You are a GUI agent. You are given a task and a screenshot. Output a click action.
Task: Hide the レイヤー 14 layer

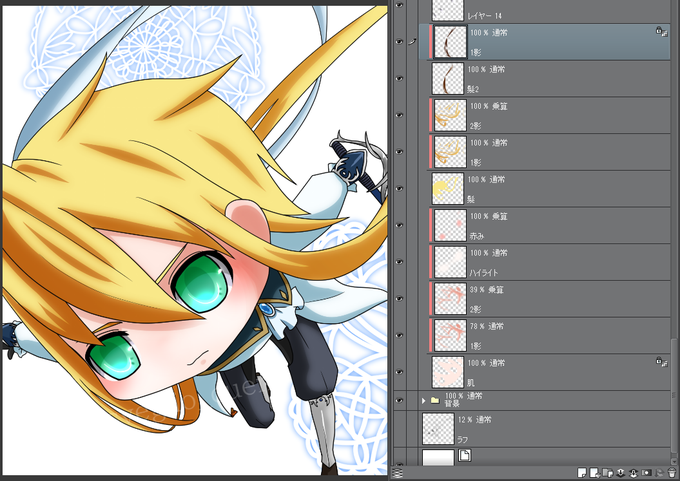399,5
